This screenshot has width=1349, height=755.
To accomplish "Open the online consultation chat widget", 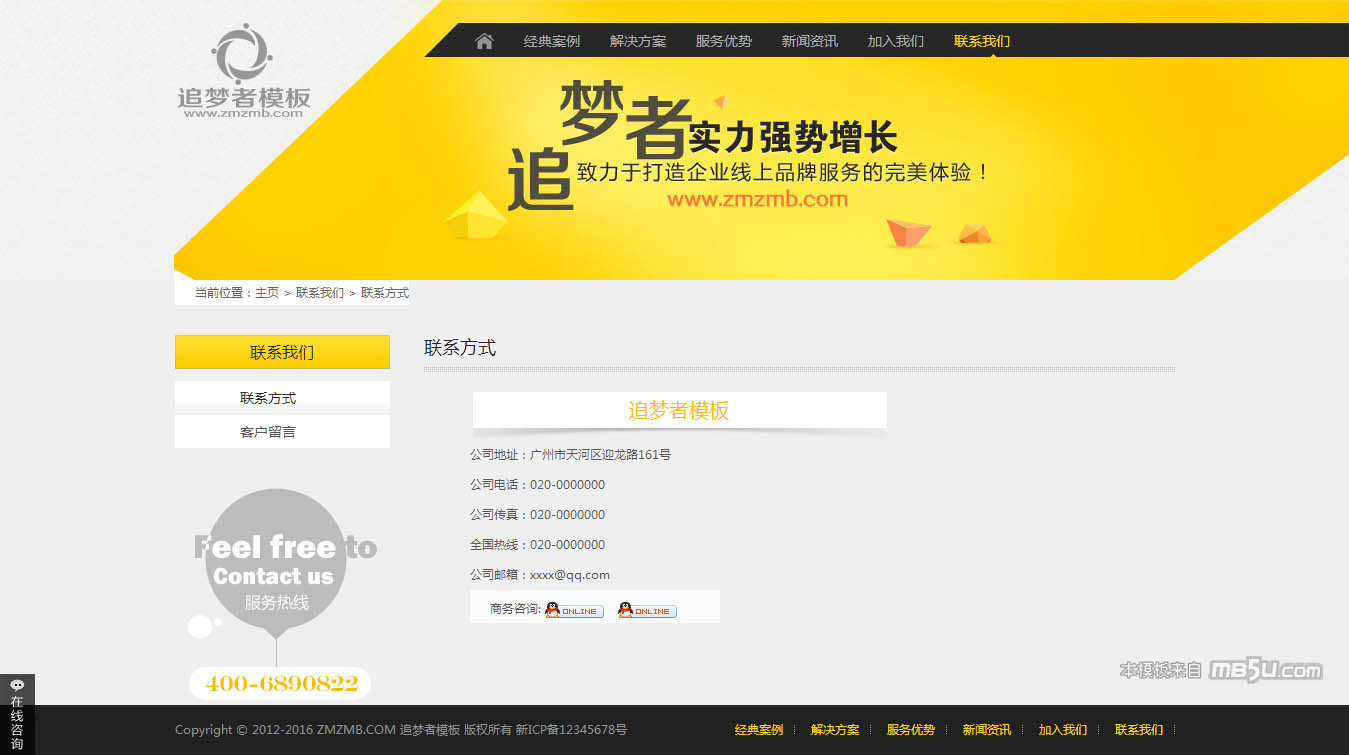I will tap(17, 714).
